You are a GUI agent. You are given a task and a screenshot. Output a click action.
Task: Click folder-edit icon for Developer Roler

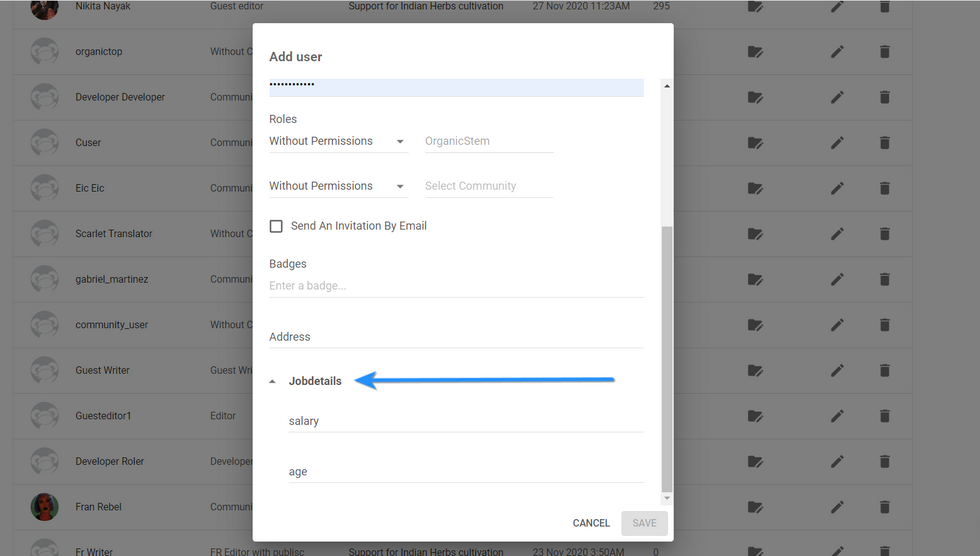coord(755,462)
